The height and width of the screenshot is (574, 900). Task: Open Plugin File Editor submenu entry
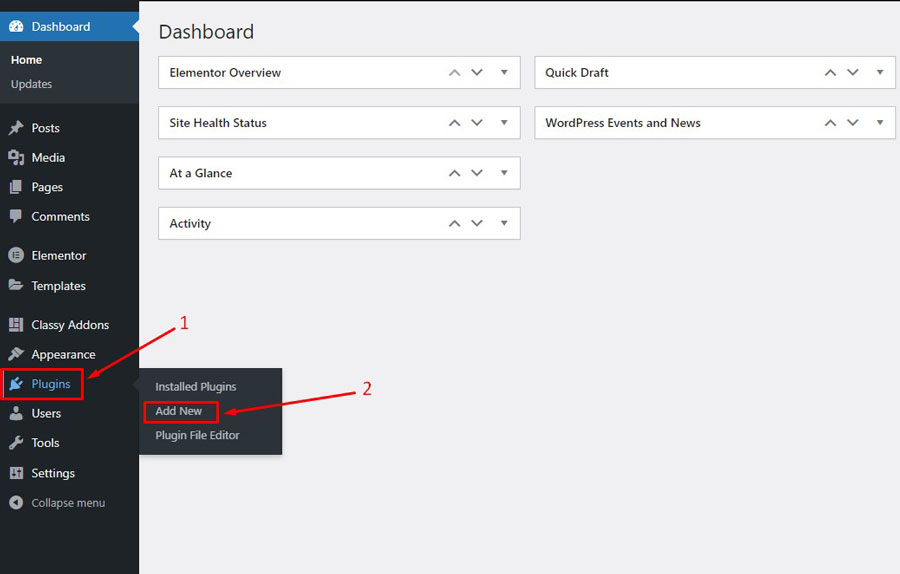pos(197,435)
